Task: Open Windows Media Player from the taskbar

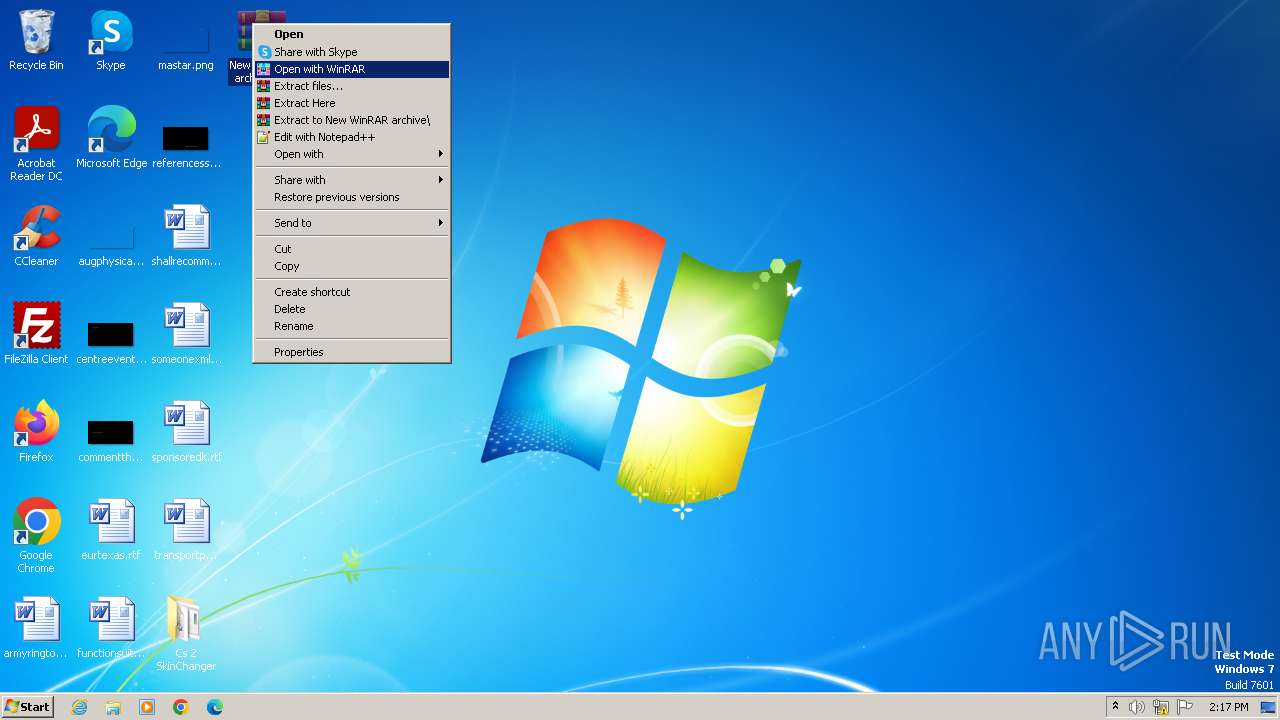Action: point(147,707)
